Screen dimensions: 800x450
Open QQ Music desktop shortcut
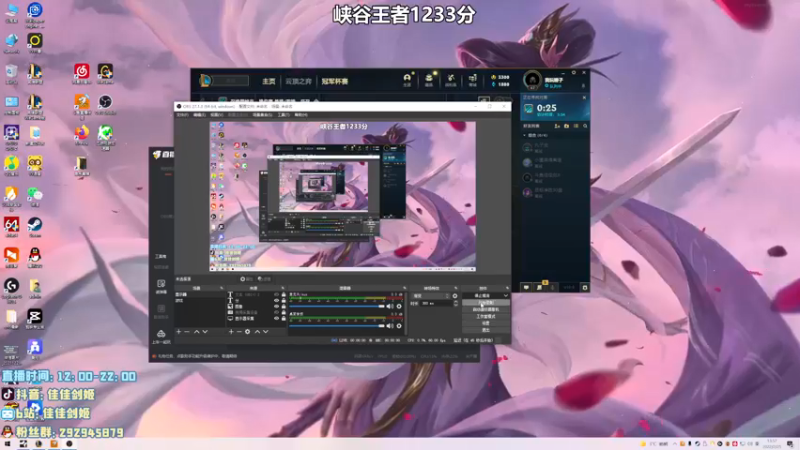click(11, 163)
